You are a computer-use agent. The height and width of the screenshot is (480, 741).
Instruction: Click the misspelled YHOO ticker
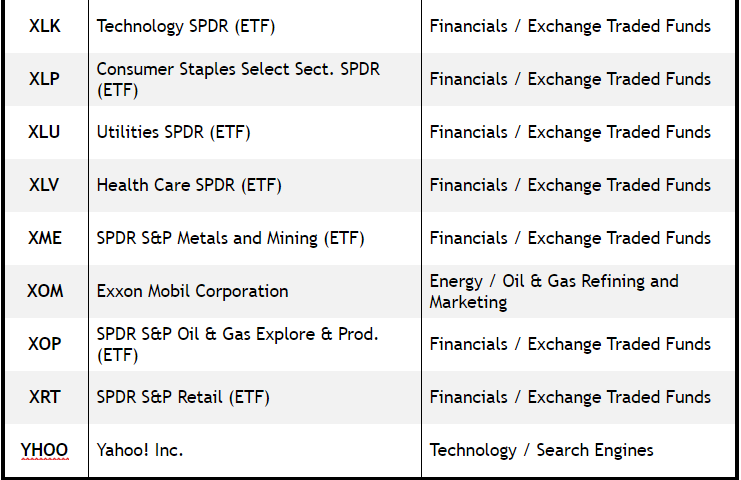point(44,450)
